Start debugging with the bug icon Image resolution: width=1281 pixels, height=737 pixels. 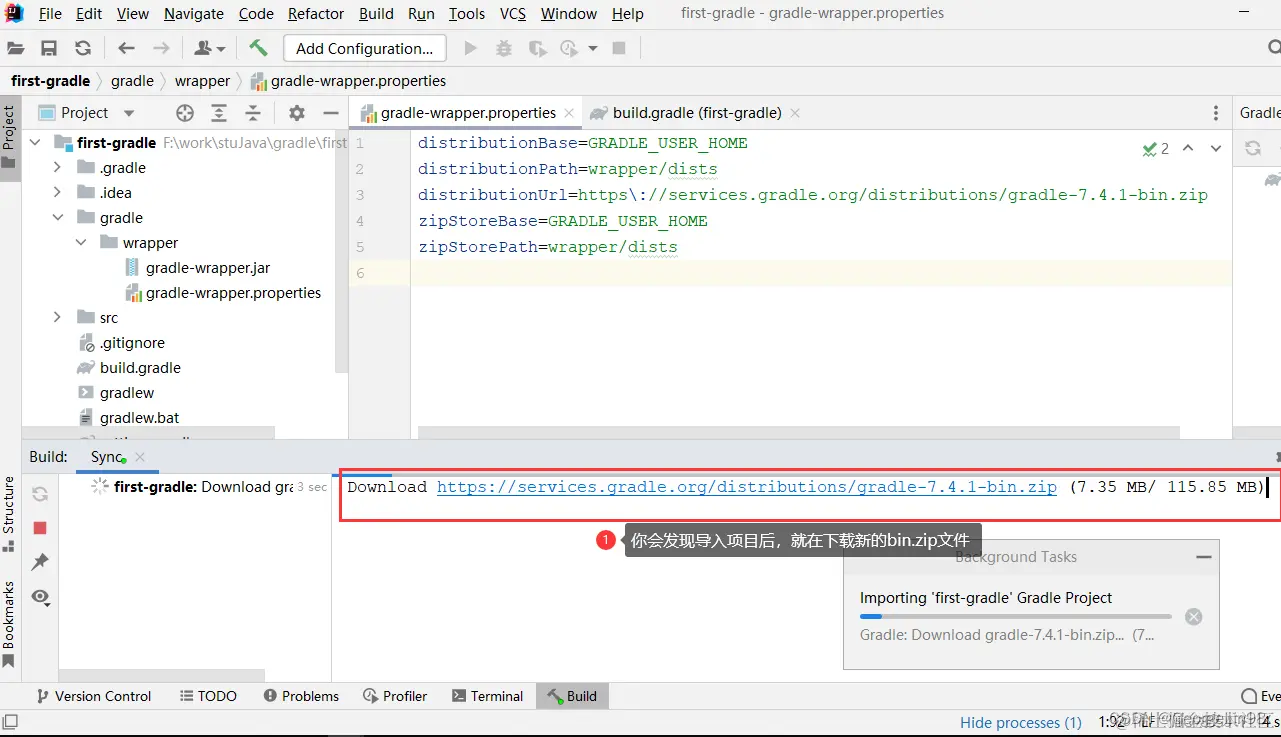pyautogui.click(x=504, y=48)
